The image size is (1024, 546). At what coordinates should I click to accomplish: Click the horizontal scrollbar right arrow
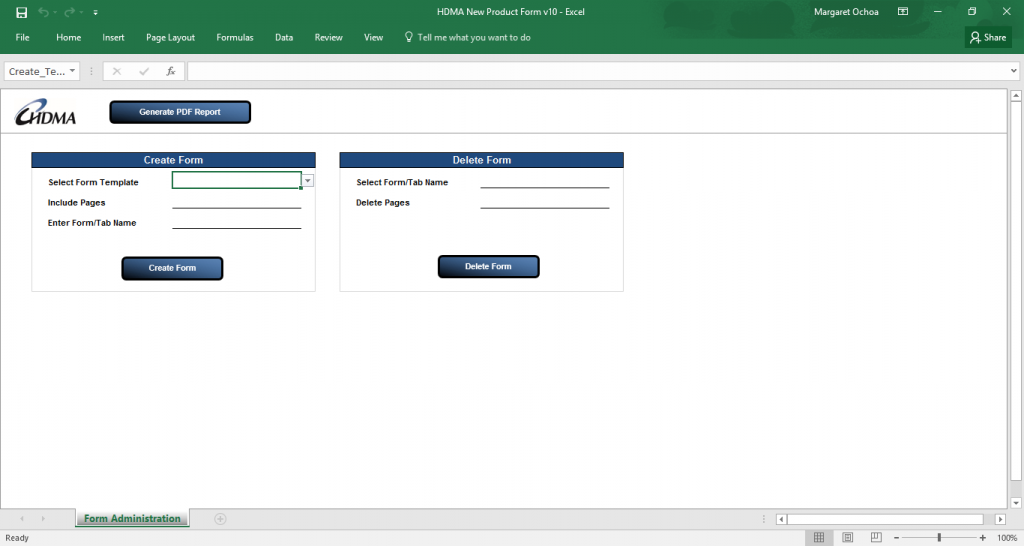coord(1000,519)
